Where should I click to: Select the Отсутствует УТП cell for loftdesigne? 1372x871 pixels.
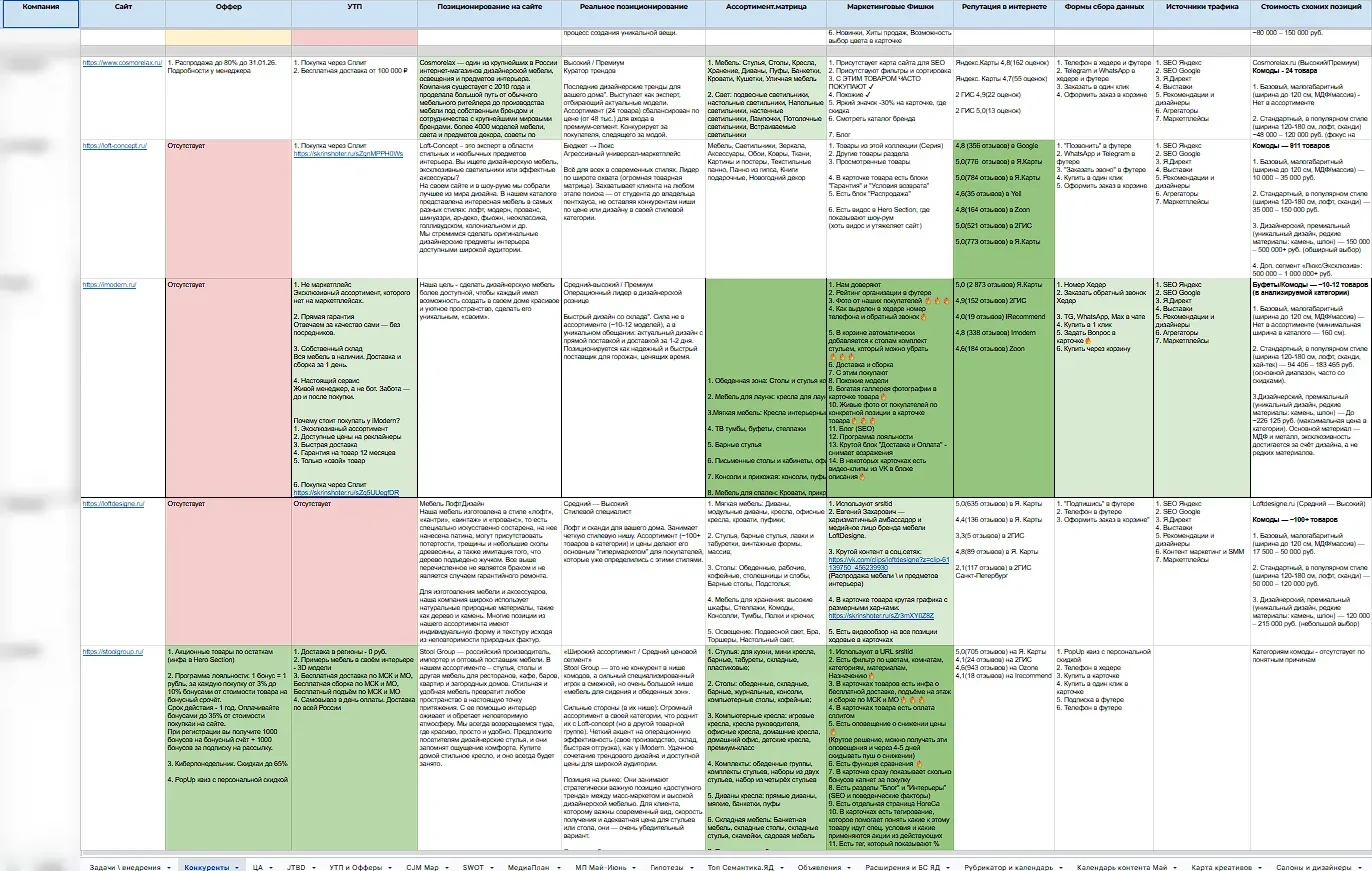pos(353,570)
